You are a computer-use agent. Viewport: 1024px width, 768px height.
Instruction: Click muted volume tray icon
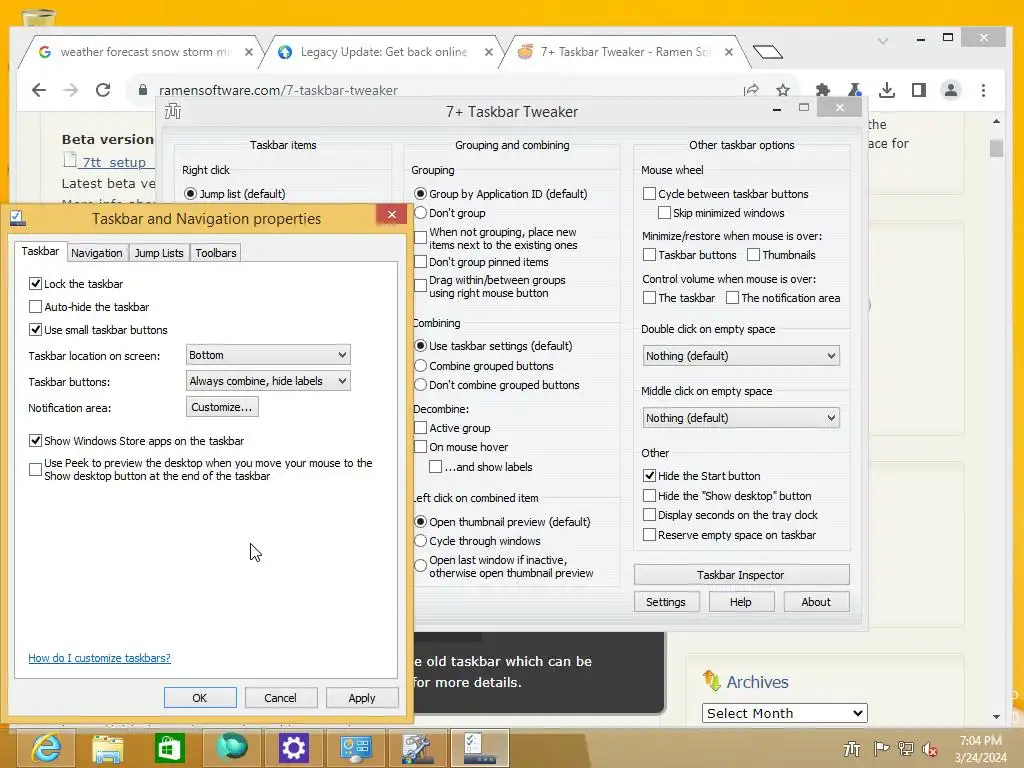pos(930,748)
